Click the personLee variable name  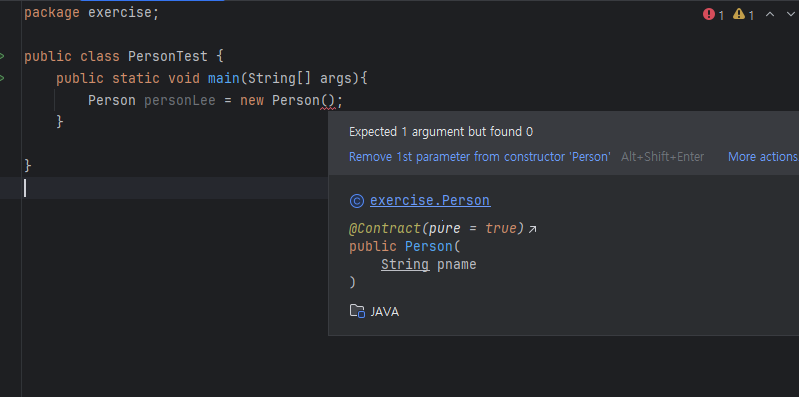click(x=180, y=101)
